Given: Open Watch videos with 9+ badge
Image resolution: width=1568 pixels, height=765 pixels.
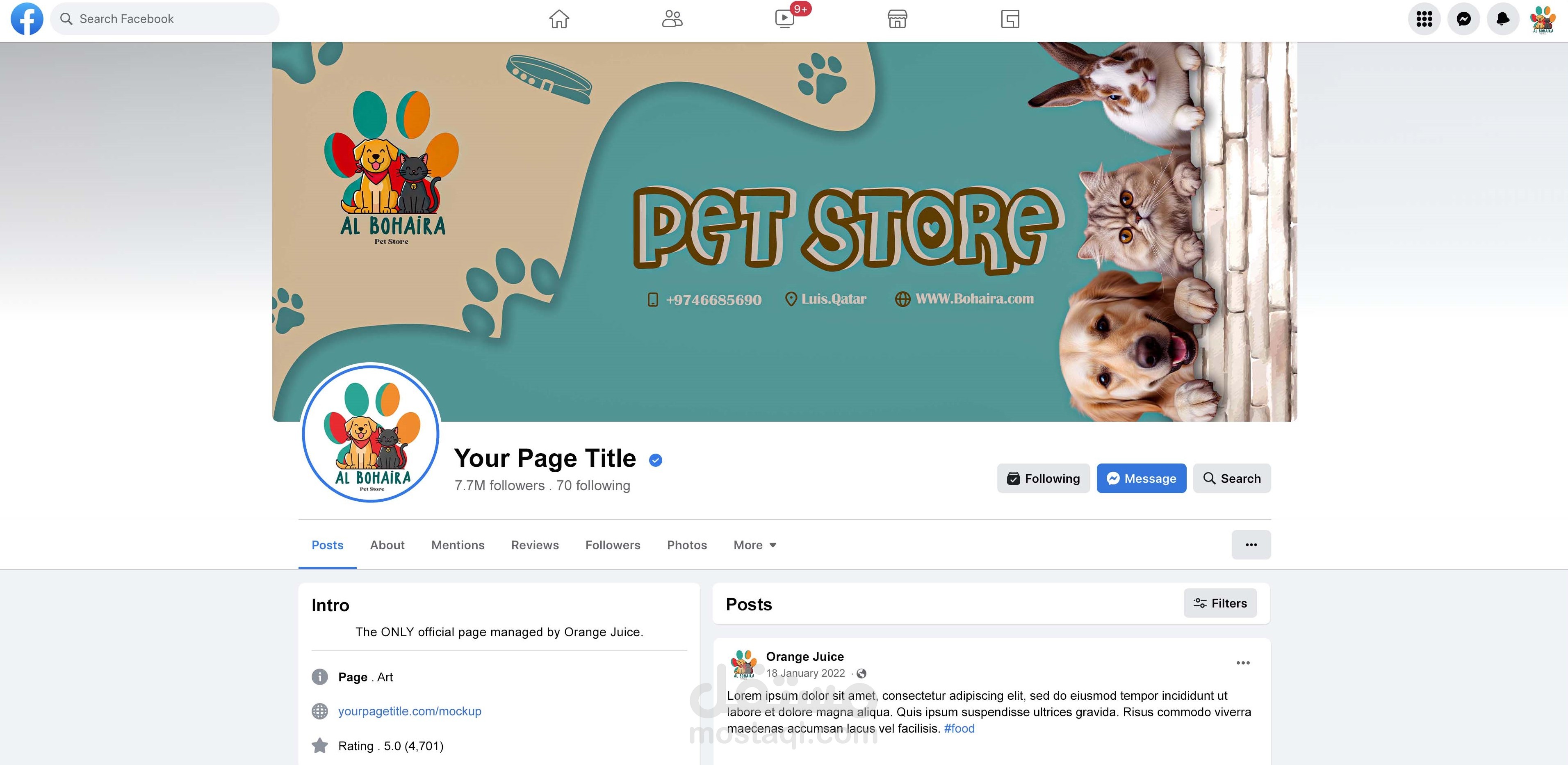Looking at the screenshot, I should (x=785, y=19).
